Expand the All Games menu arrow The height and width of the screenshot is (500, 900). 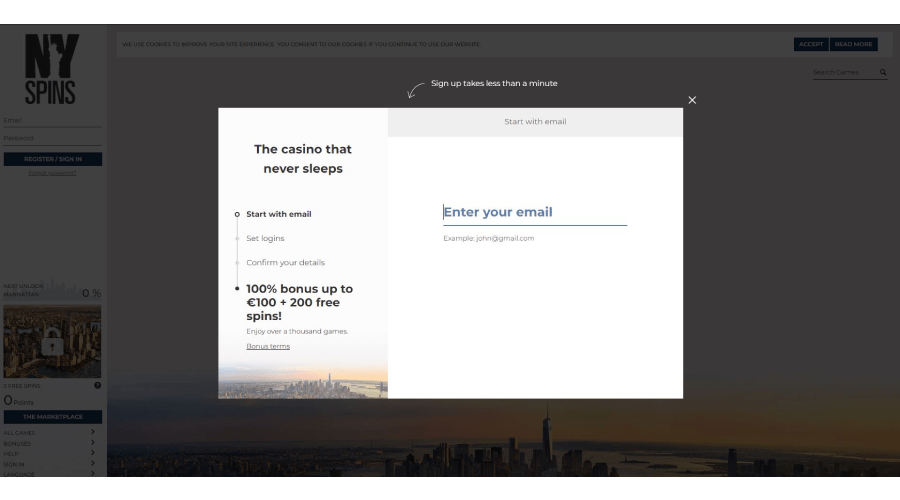(x=93, y=432)
